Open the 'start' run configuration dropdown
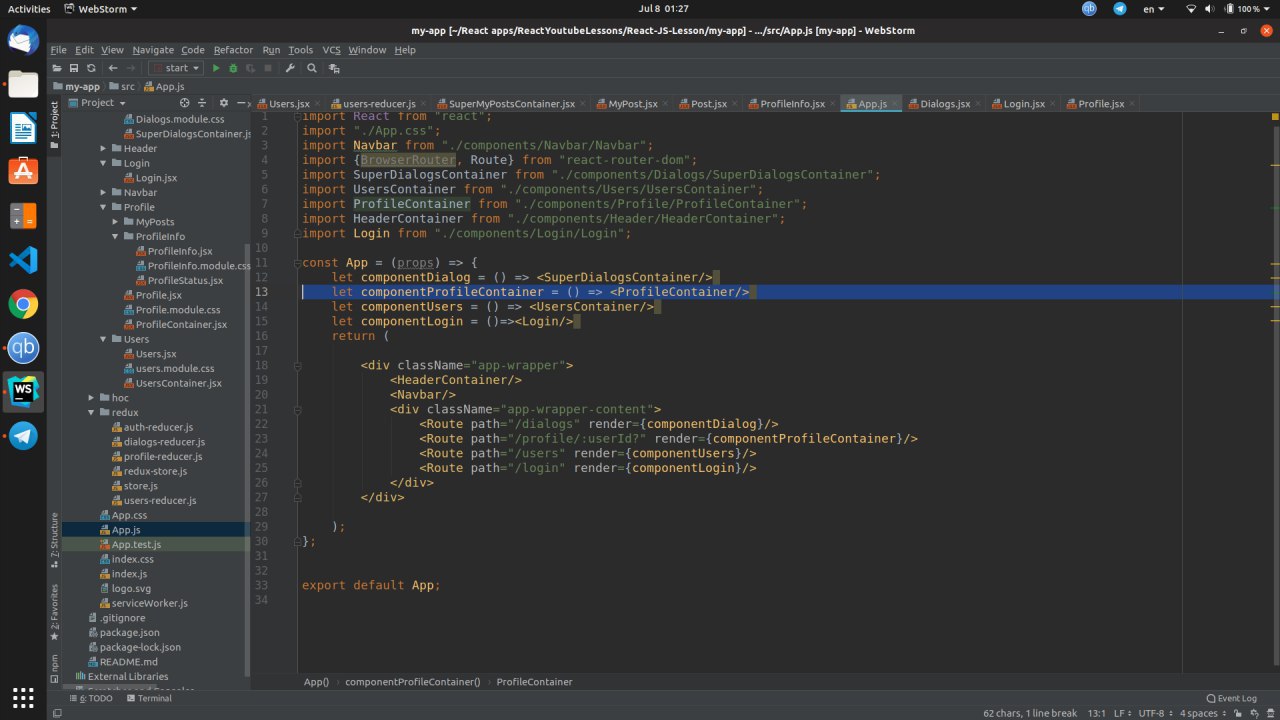This screenshot has width=1280, height=720. pyautogui.click(x=176, y=68)
